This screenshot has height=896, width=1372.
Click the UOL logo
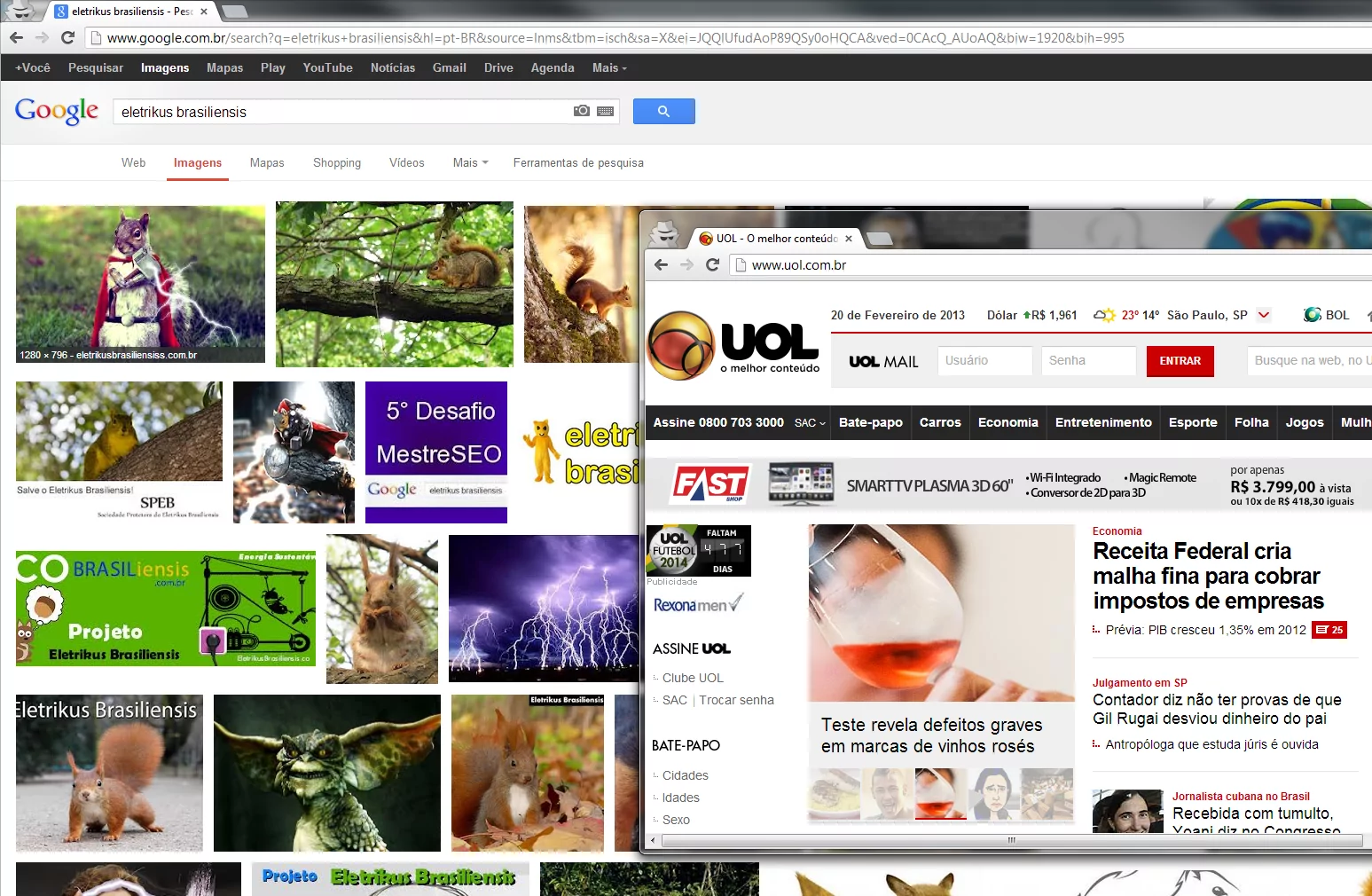[733, 345]
